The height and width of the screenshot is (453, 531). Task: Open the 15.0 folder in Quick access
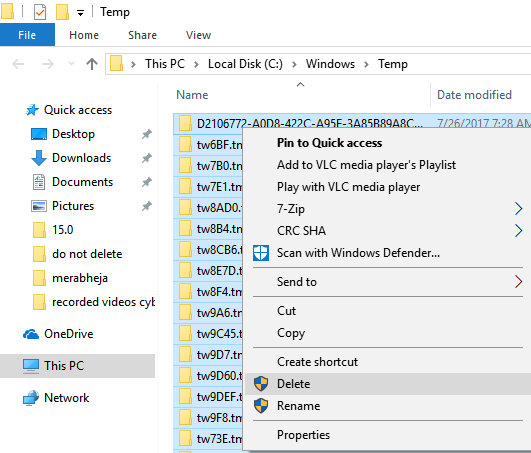point(62,230)
